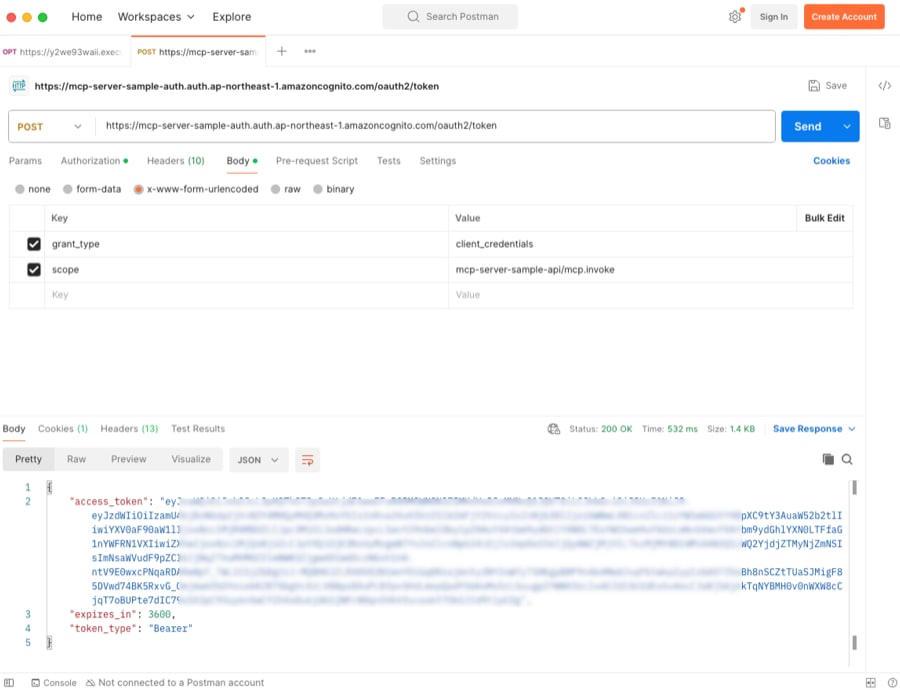
Task: Uncheck the scope parameter row
Action: tap(34, 270)
